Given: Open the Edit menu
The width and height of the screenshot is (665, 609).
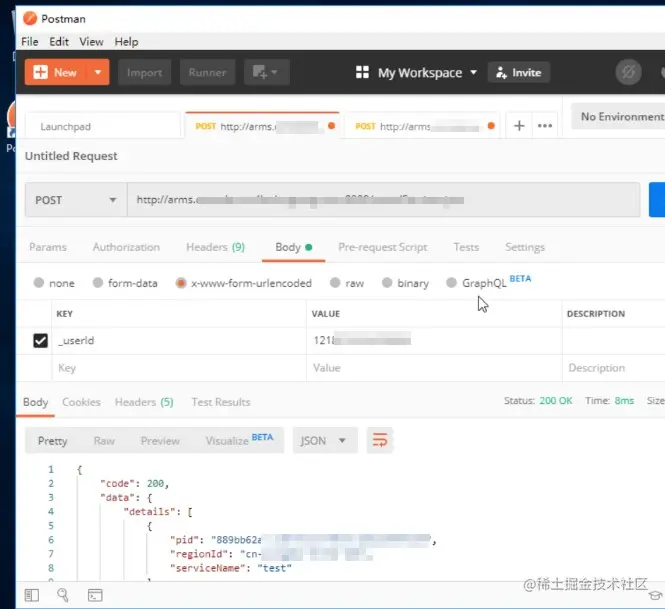Looking at the screenshot, I should (59, 42).
